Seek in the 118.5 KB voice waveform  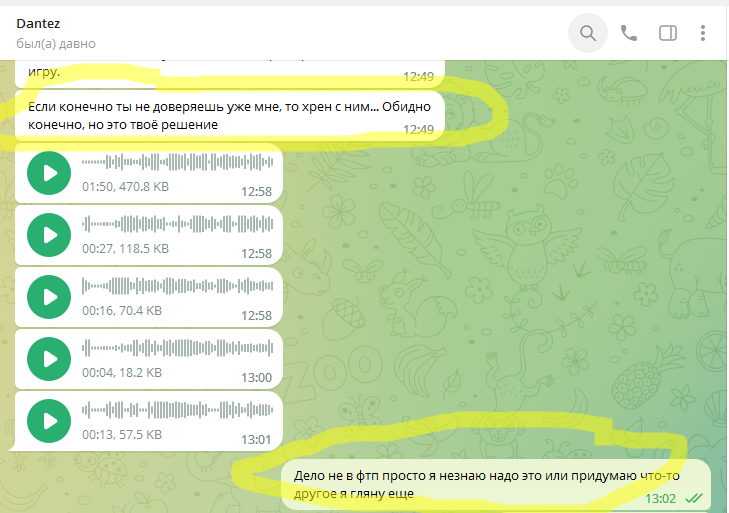[x=177, y=224]
